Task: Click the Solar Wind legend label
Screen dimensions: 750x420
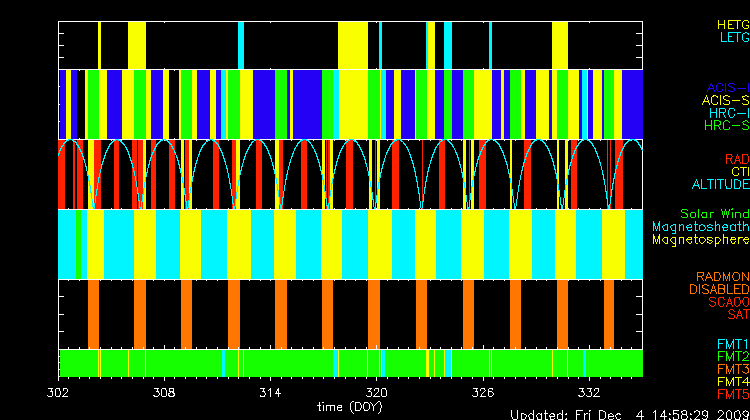Action: pyautogui.click(x=714, y=214)
